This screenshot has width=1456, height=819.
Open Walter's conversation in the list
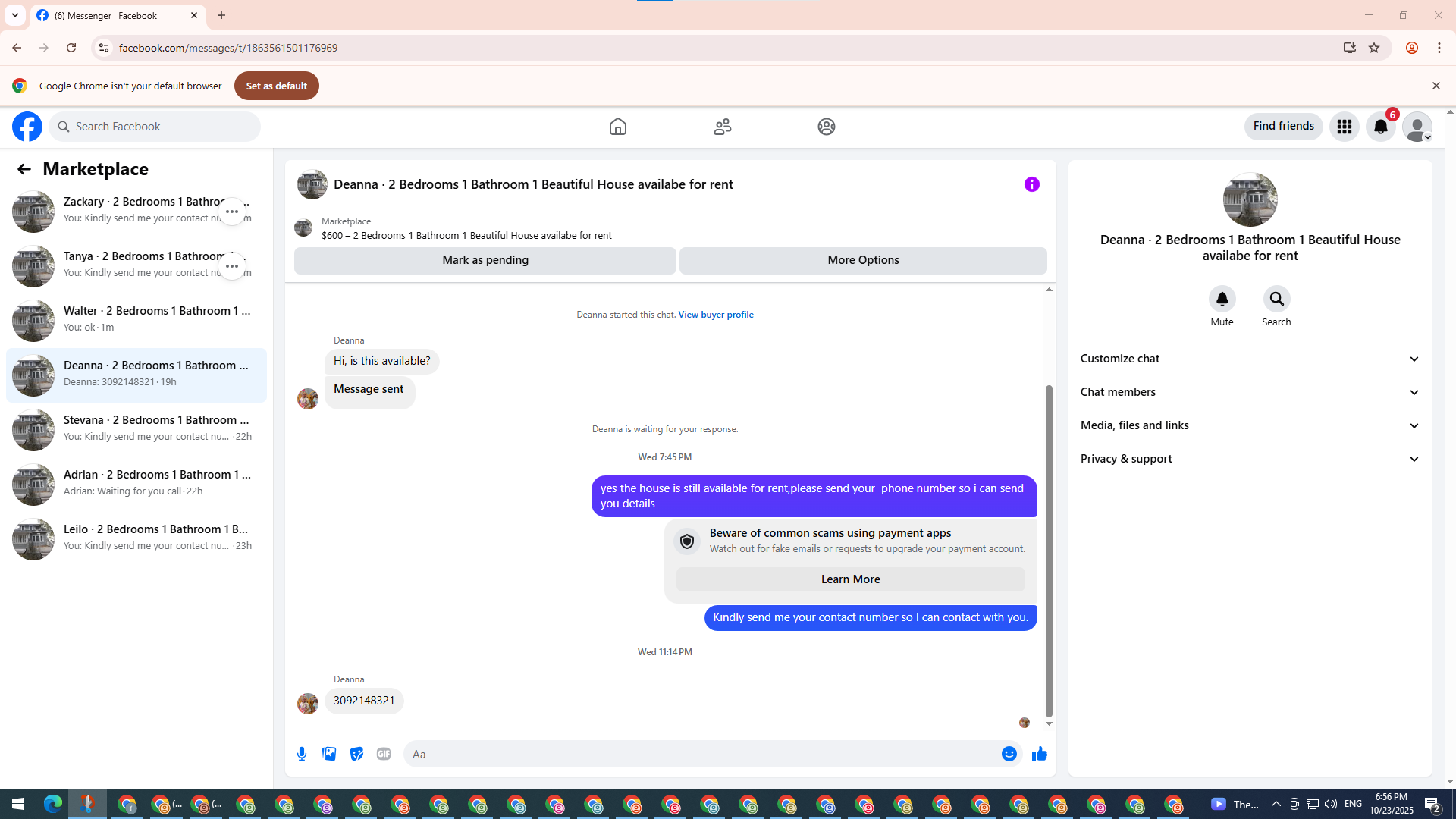point(136,319)
